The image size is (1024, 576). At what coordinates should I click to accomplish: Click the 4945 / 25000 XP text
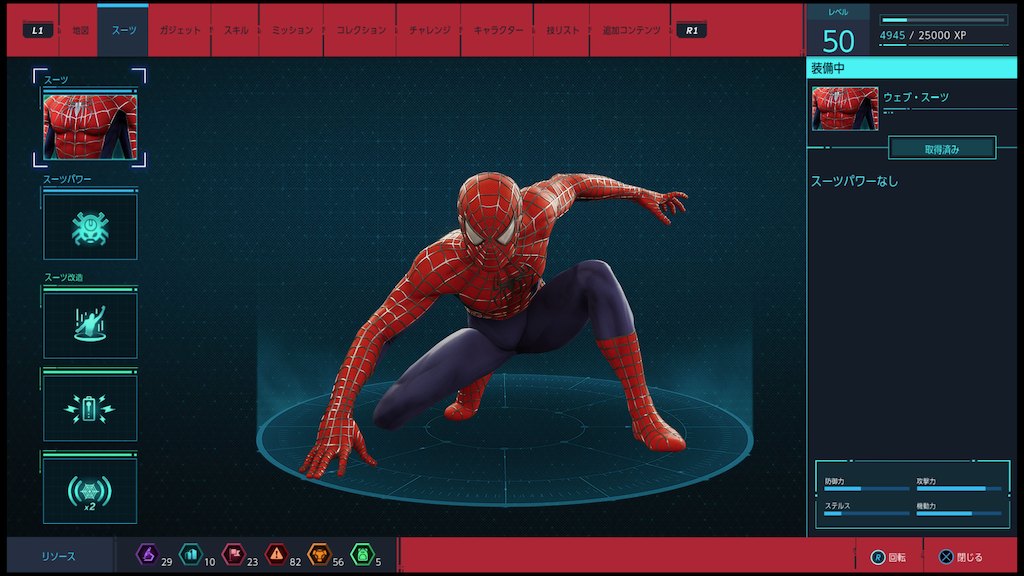click(923, 35)
